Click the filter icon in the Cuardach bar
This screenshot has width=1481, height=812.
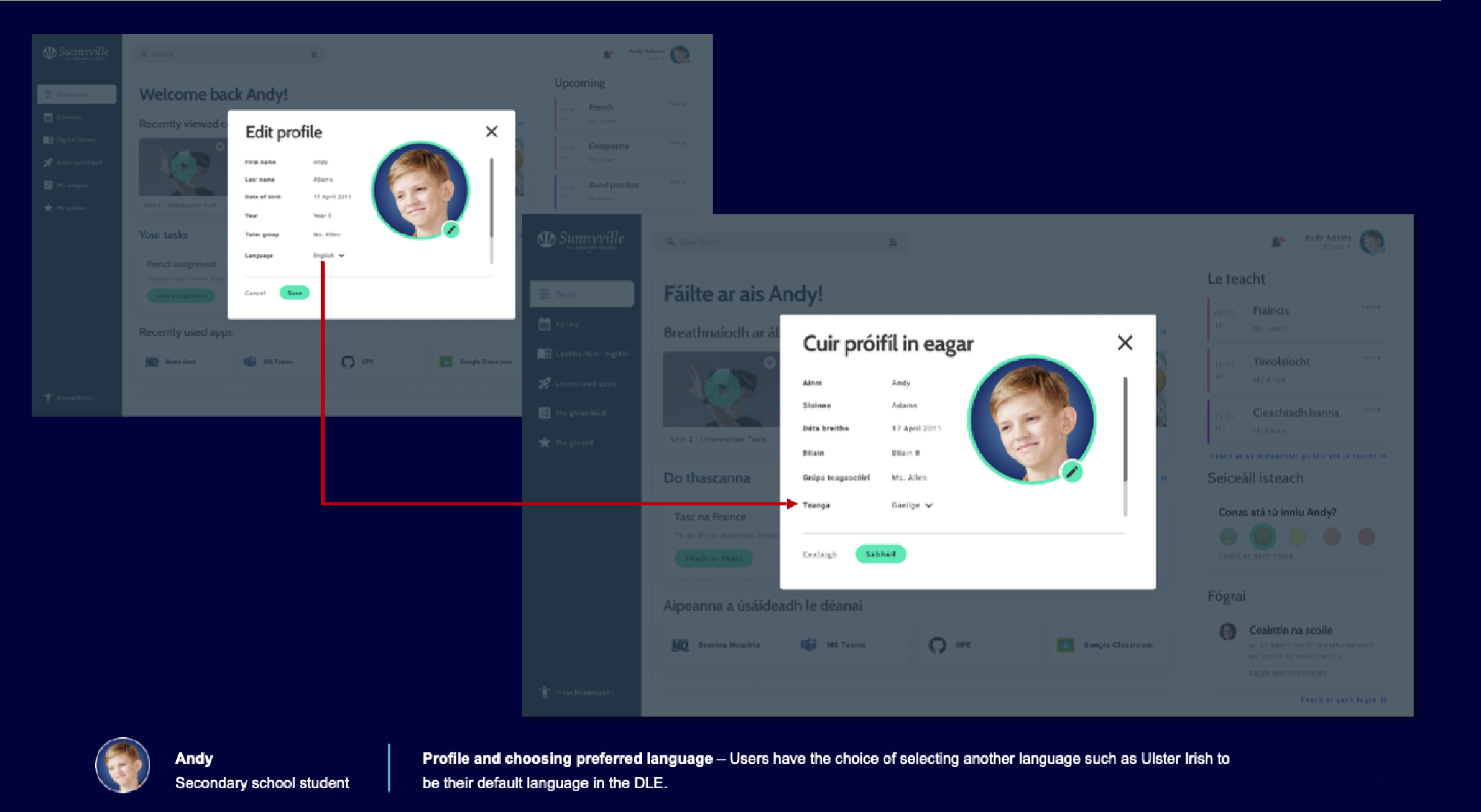click(x=893, y=242)
